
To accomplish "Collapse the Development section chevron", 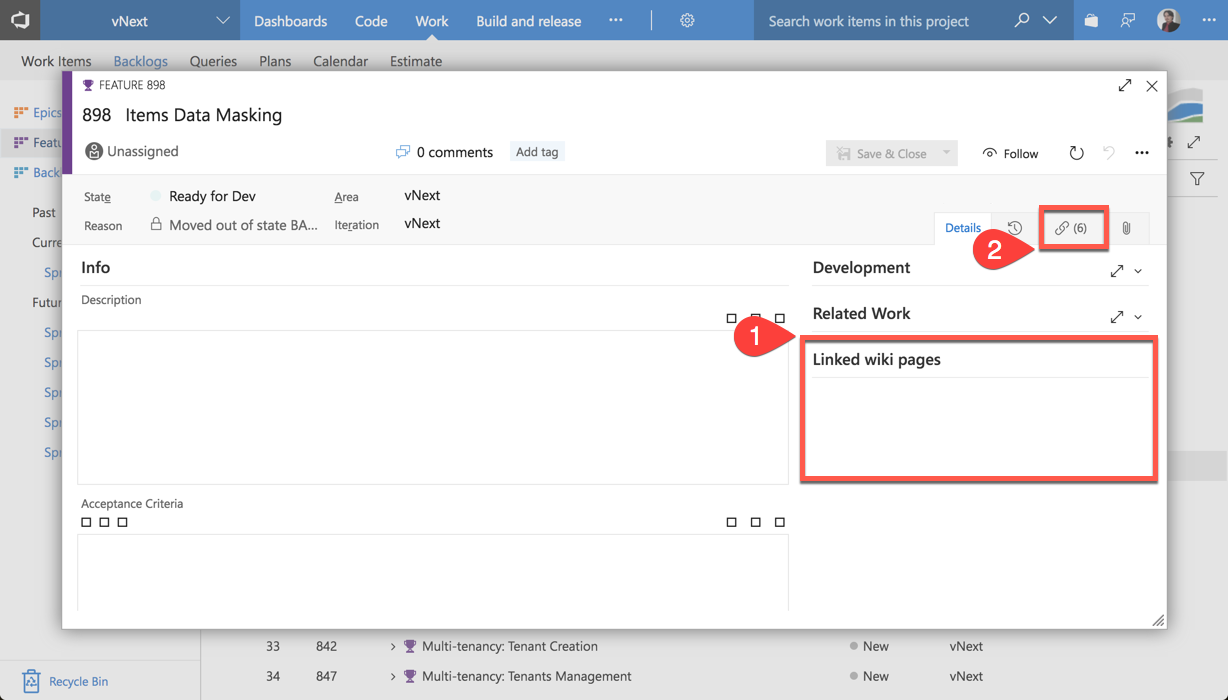I will click(x=1138, y=271).
